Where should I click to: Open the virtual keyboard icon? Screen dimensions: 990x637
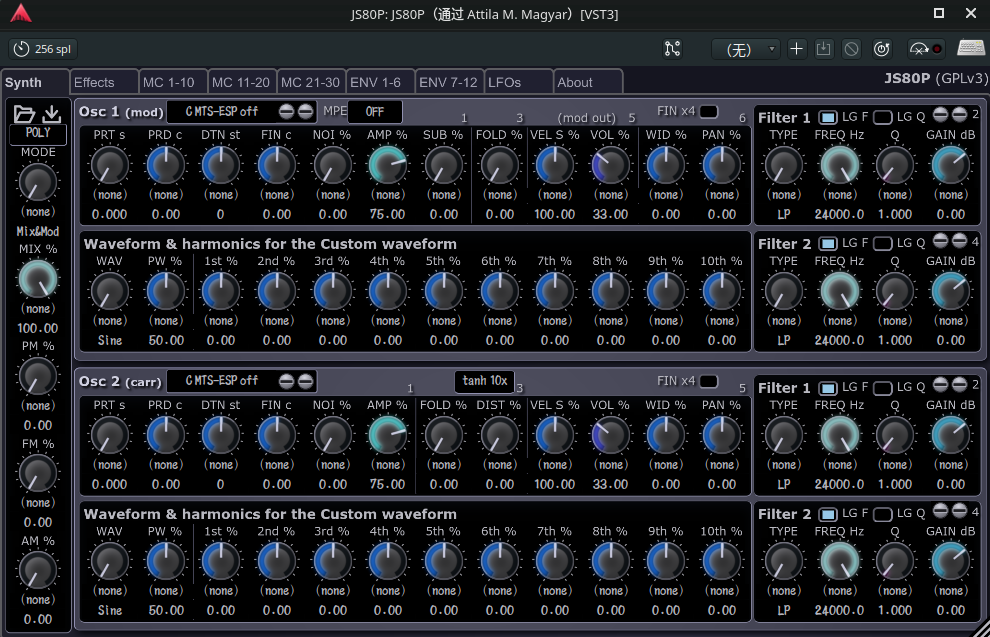pyautogui.click(x=970, y=48)
